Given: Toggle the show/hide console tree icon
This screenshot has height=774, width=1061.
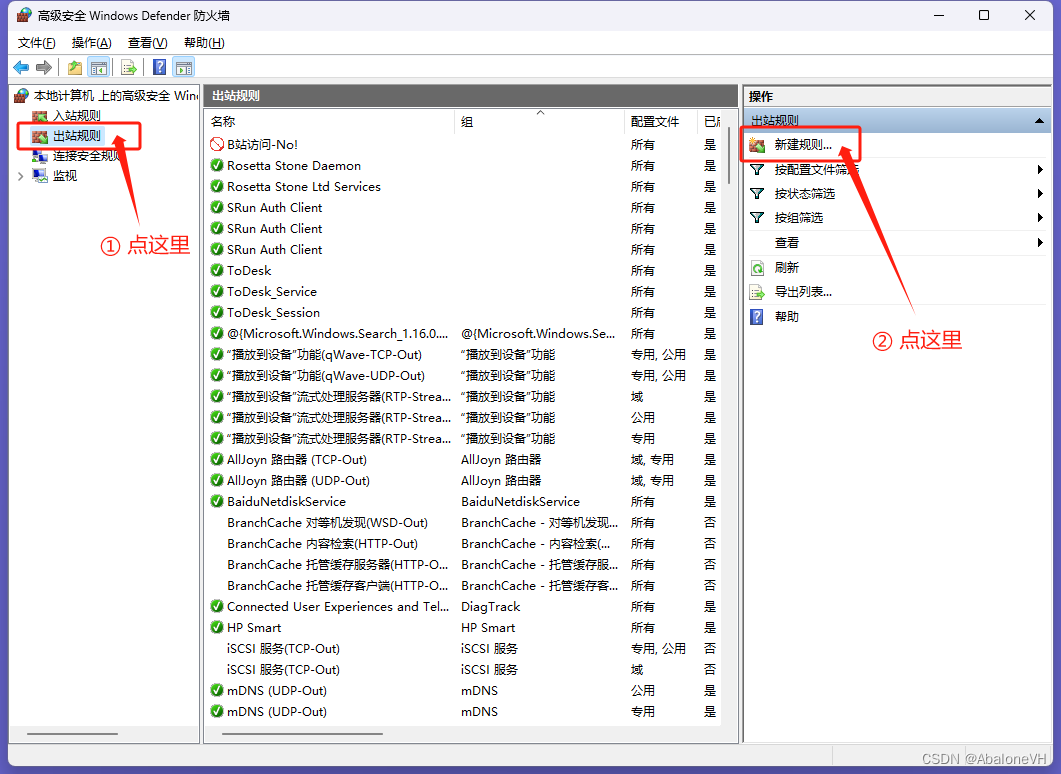Looking at the screenshot, I should [x=99, y=67].
